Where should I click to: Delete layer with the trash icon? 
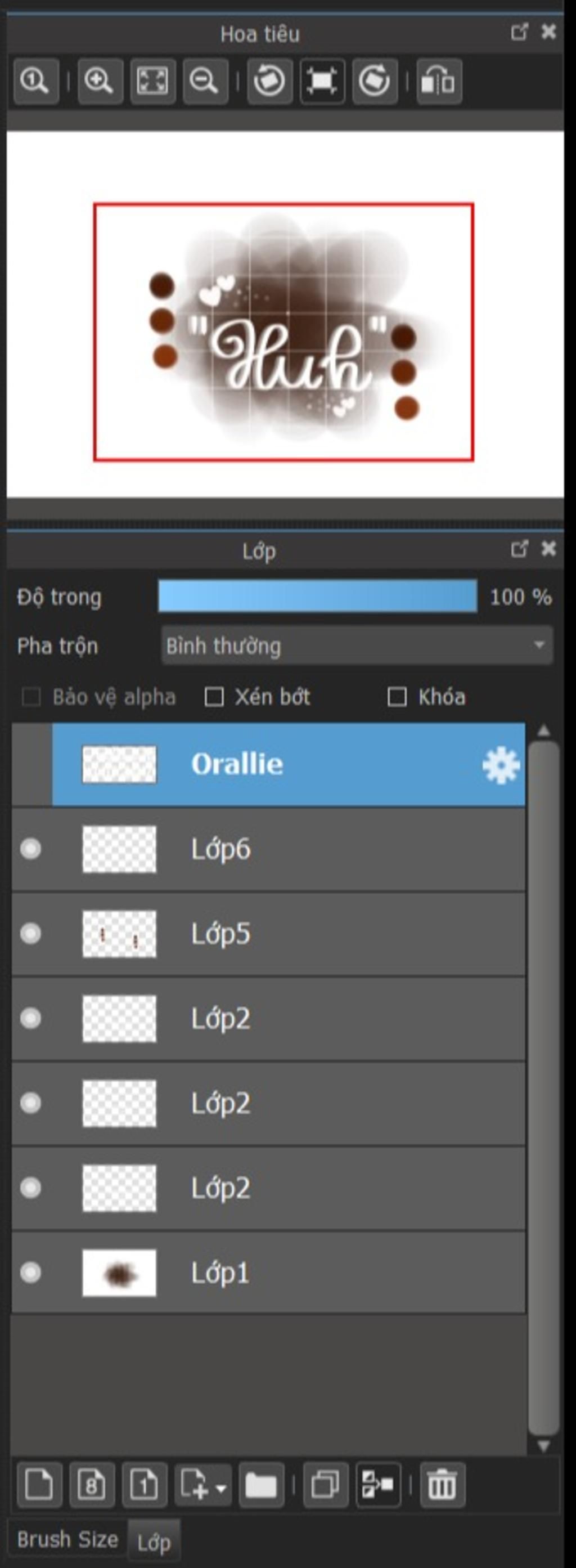coord(442,1484)
